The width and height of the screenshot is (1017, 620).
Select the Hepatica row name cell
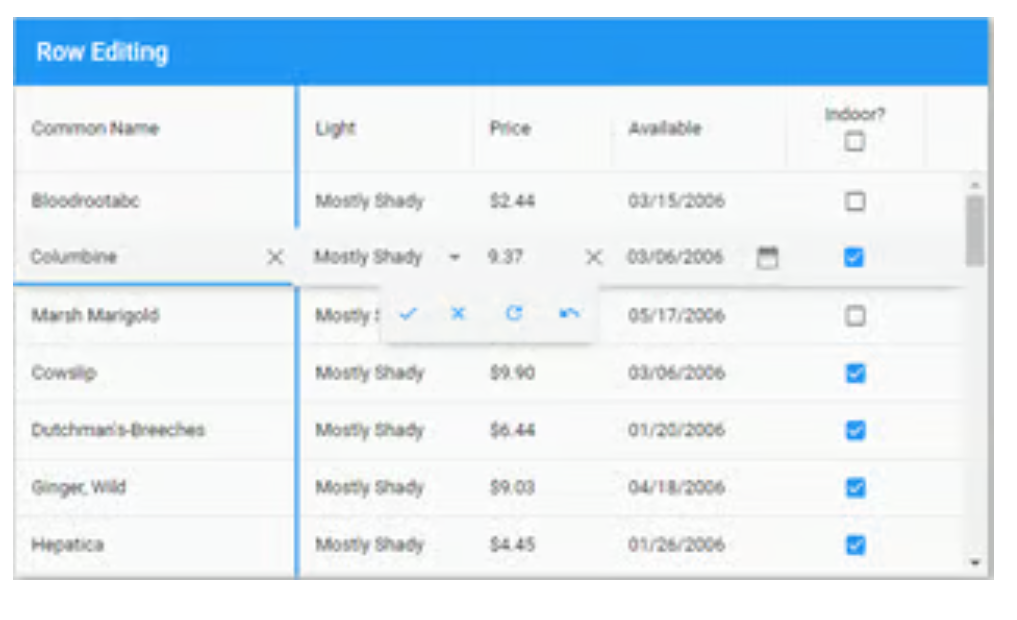pyautogui.click(x=68, y=545)
